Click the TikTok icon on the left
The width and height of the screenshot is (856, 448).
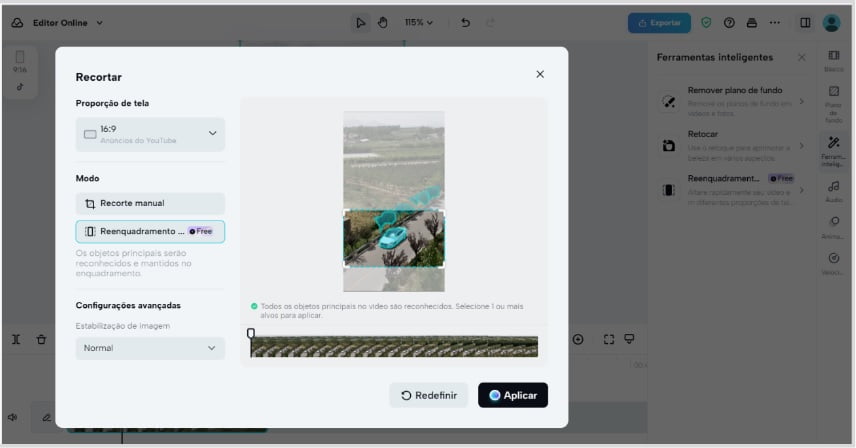tap(20, 87)
